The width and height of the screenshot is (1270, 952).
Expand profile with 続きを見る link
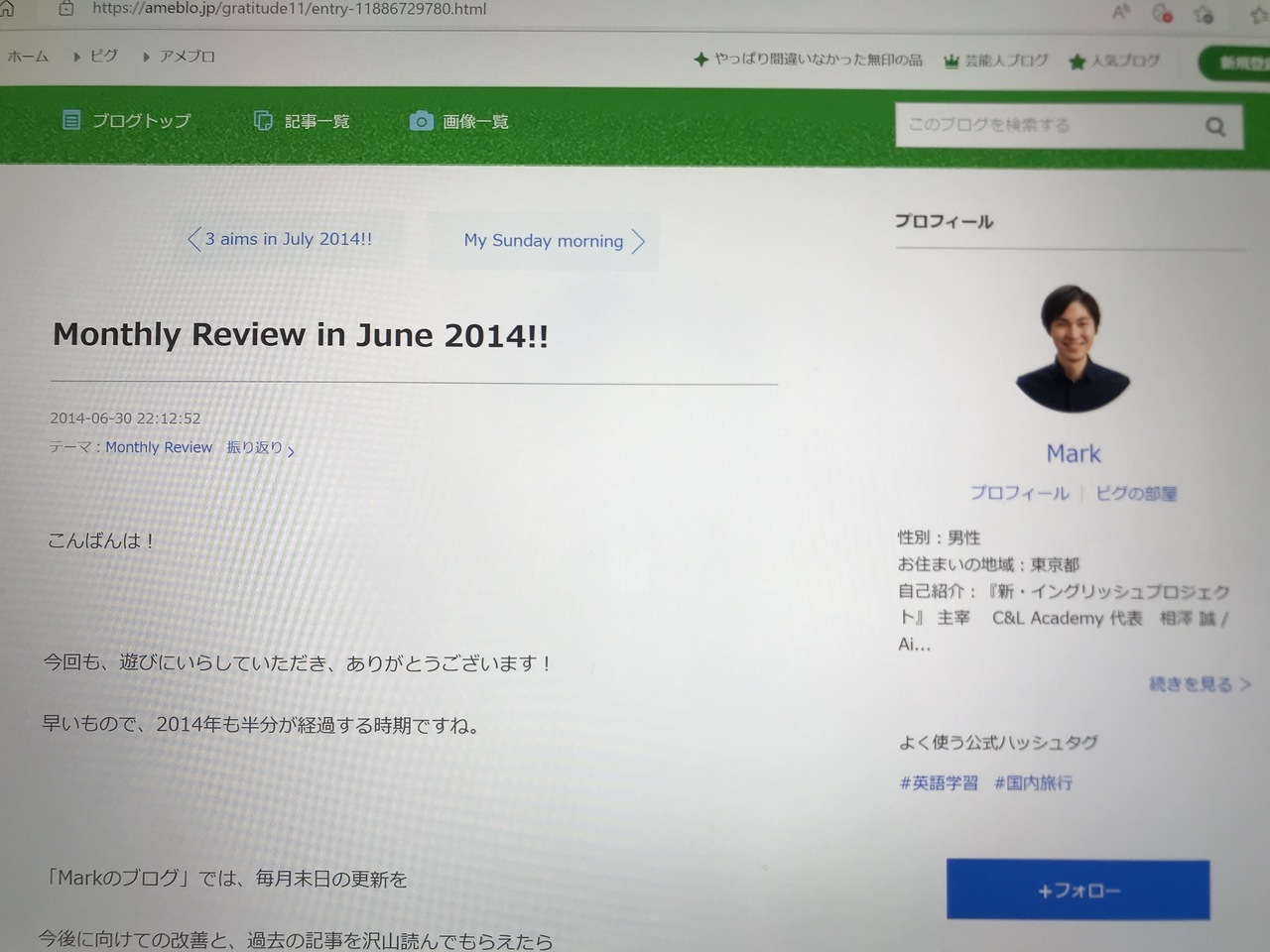point(1198,684)
